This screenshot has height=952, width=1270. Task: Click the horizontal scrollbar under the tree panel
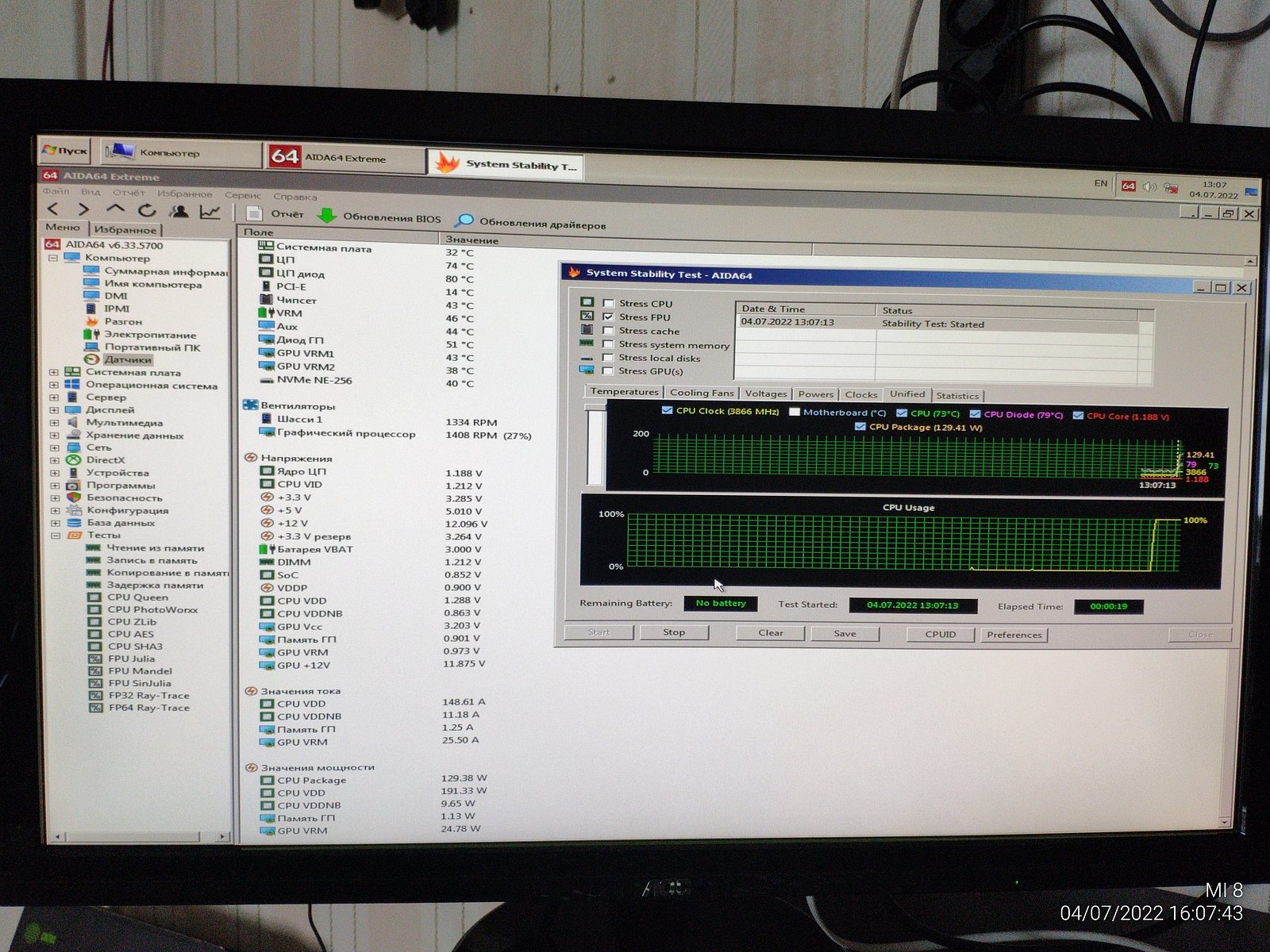click(x=138, y=836)
